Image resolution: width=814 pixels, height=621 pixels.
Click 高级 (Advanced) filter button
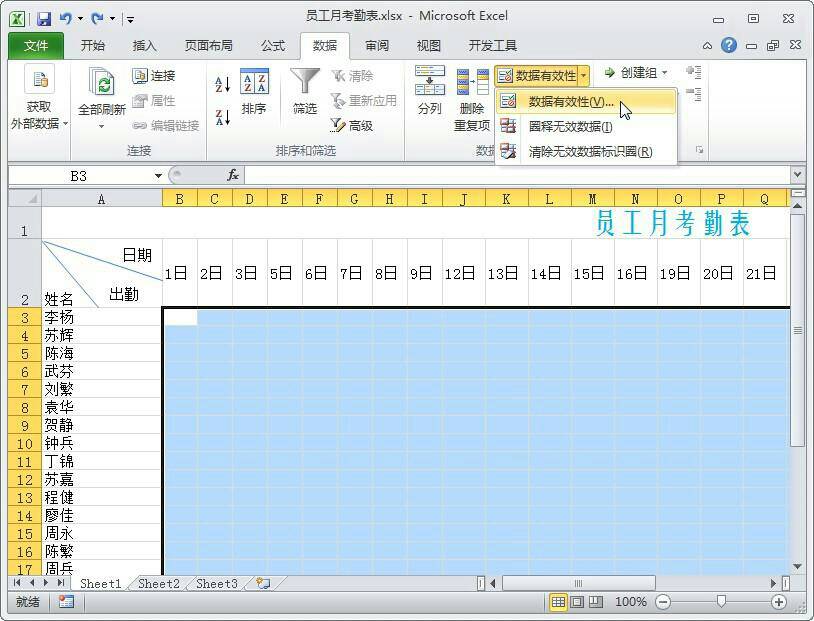click(x=351, y=125)
